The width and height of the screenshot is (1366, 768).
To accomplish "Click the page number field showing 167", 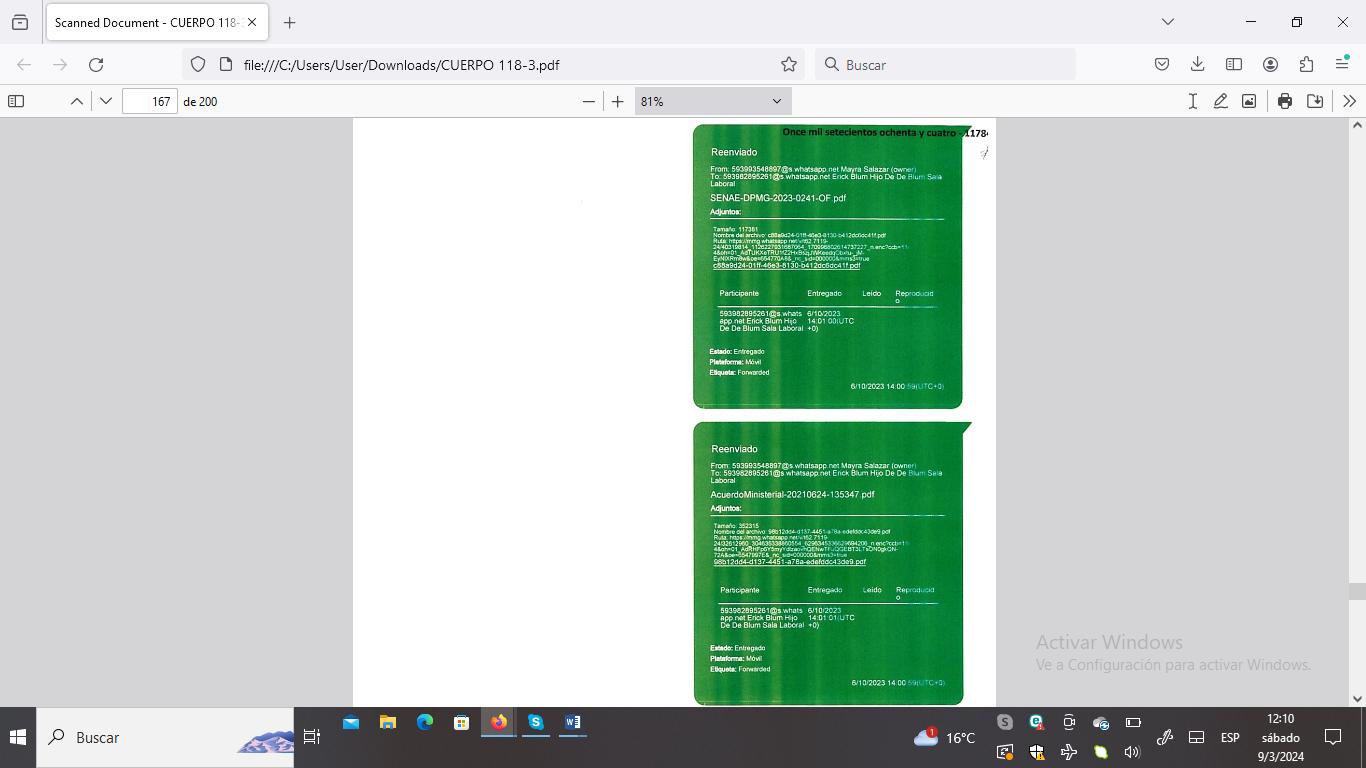I will [x=150, y=101].
